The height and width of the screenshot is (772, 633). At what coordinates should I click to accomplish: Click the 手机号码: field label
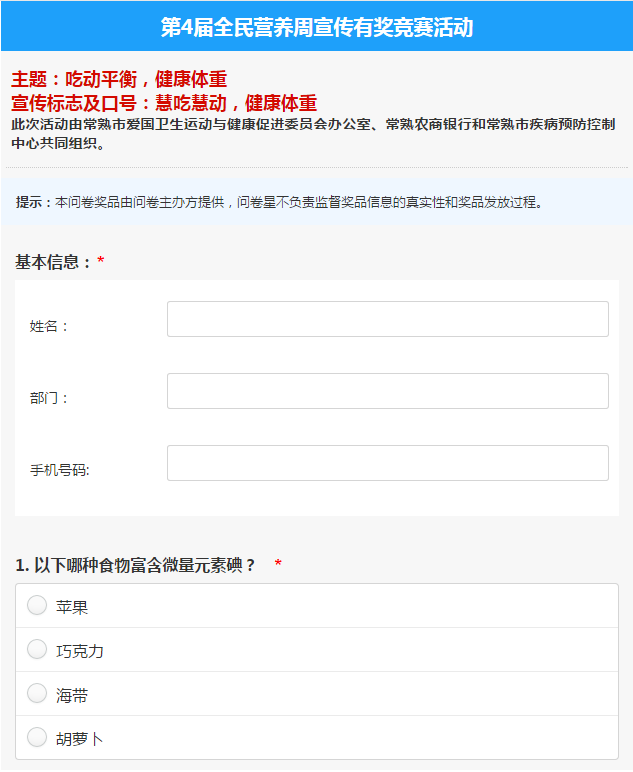point(60,470)
